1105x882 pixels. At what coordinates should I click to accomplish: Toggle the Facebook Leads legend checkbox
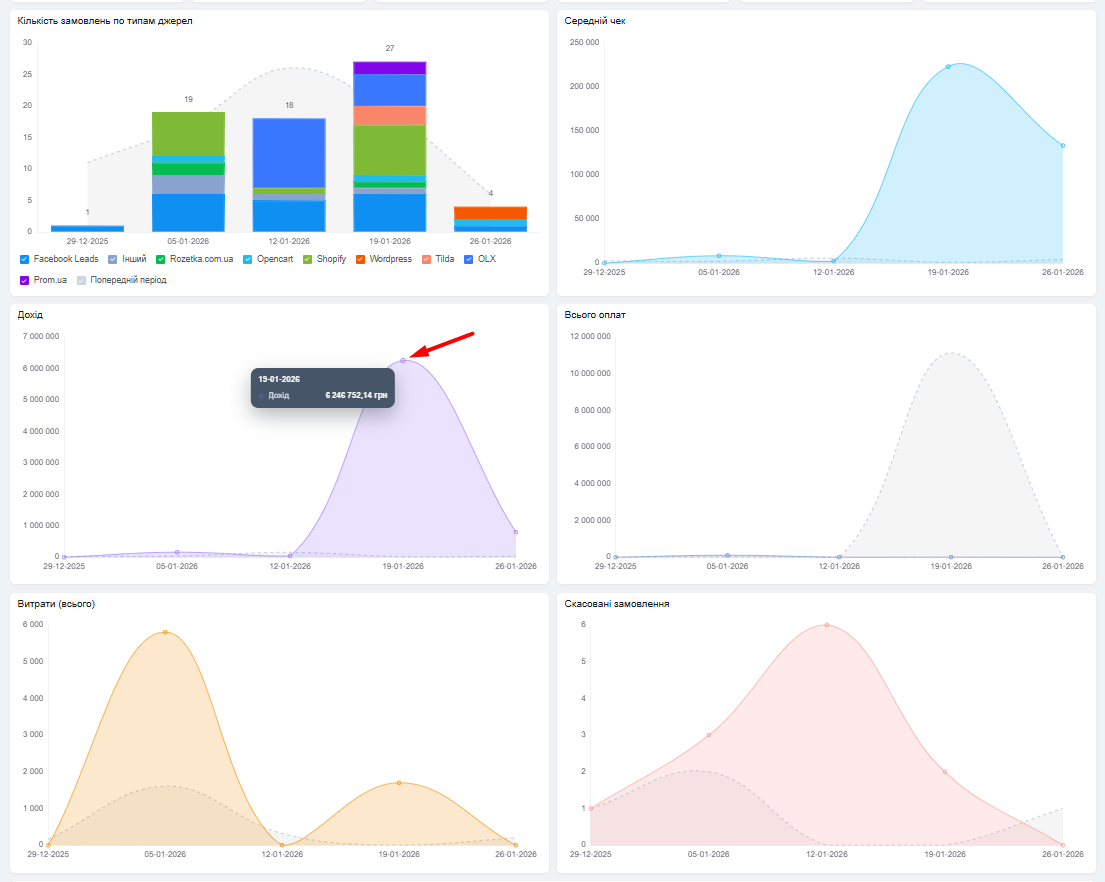pyautogui.click(x=25, y=259)
